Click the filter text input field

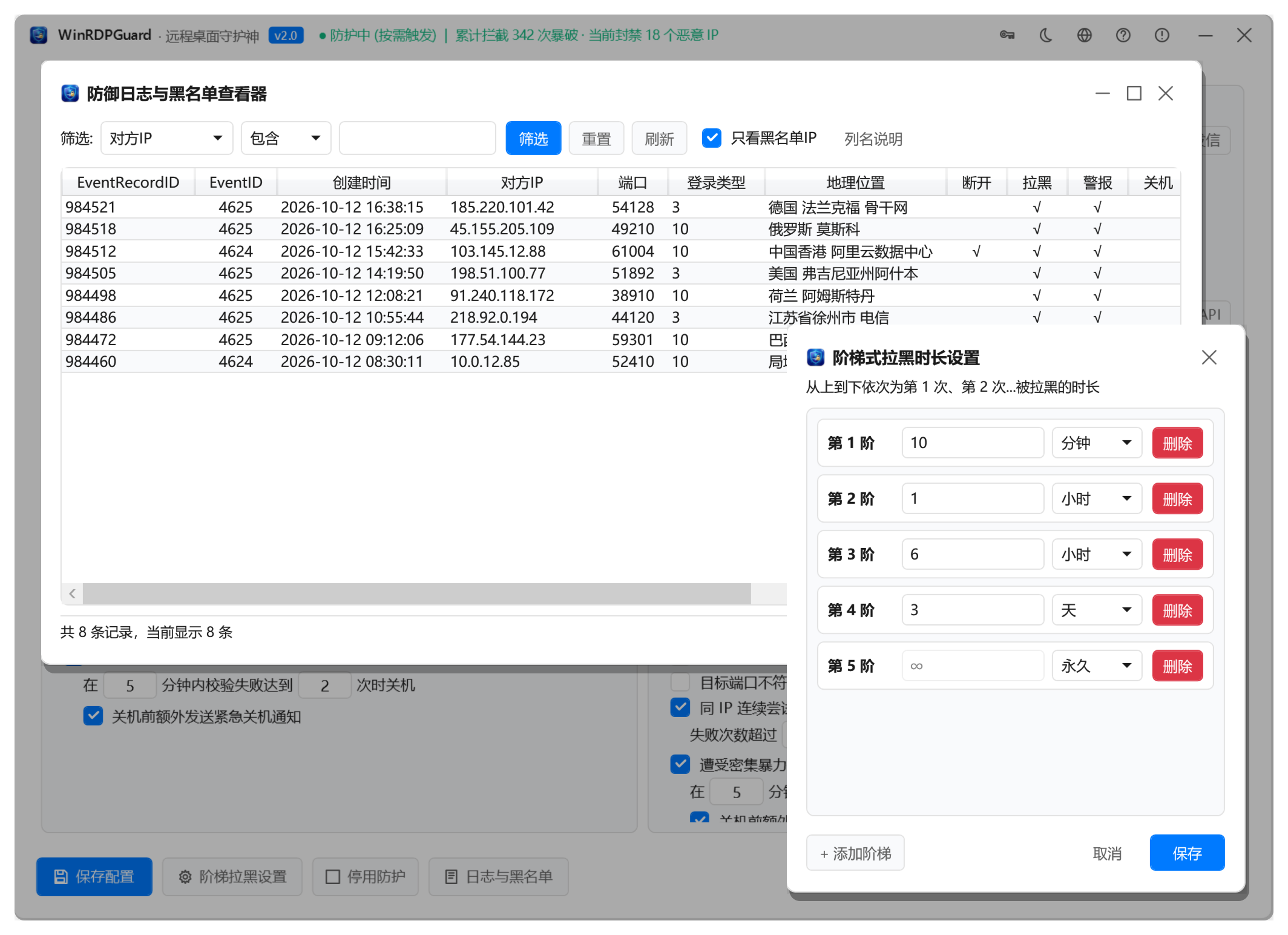pos(418,138)
